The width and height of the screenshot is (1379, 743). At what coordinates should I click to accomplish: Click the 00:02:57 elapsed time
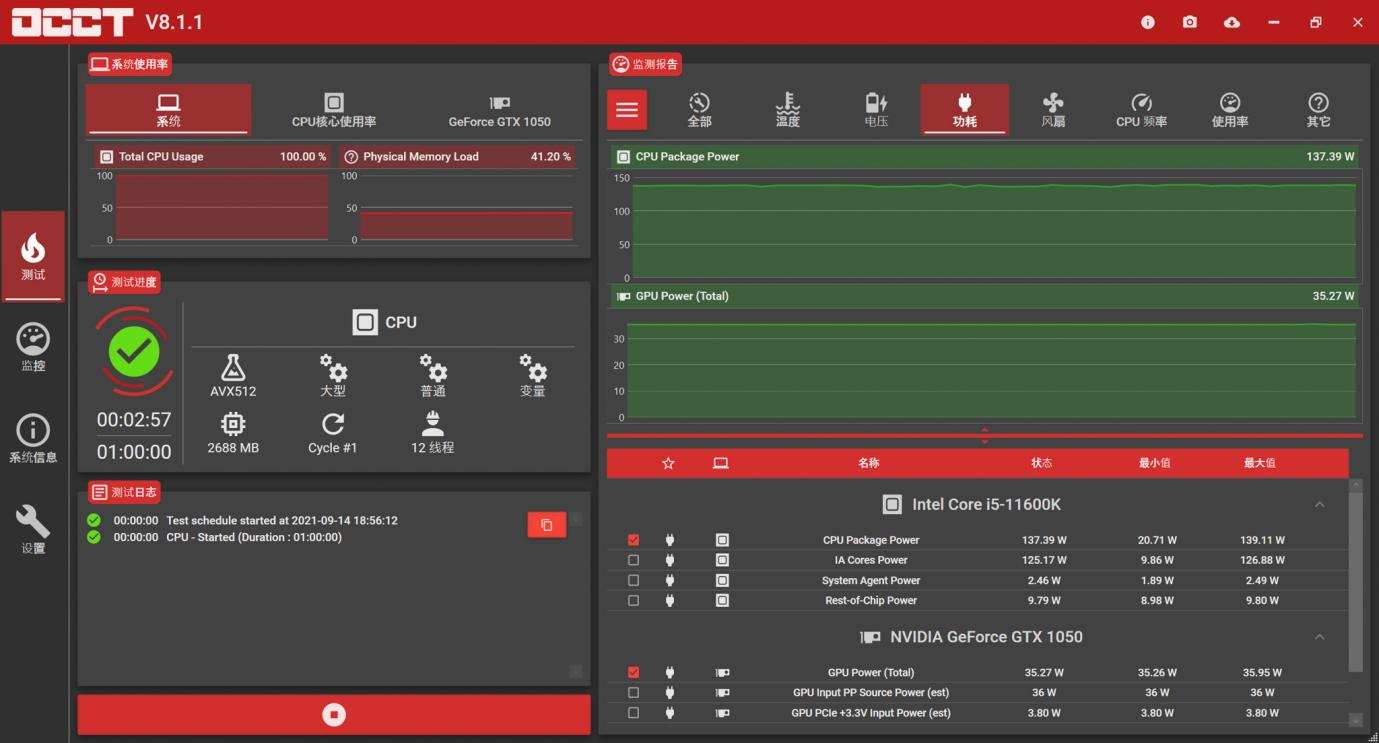[134, 420]
